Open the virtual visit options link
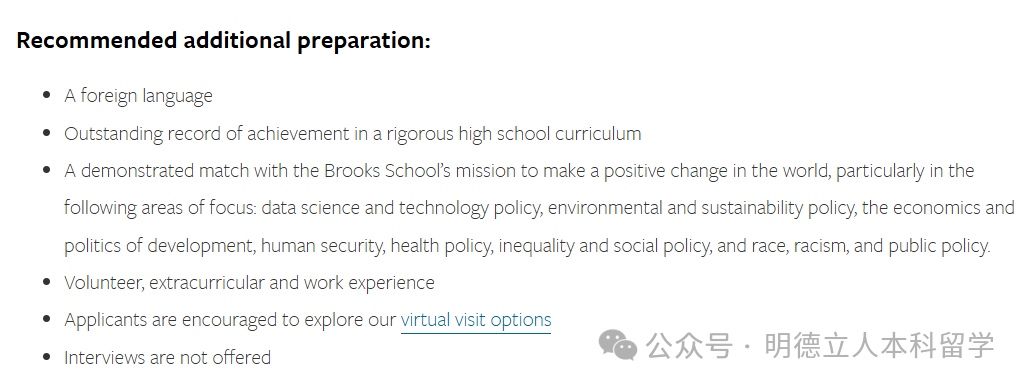This screenshot has width=1027, height=387. [x=476, y=320]
